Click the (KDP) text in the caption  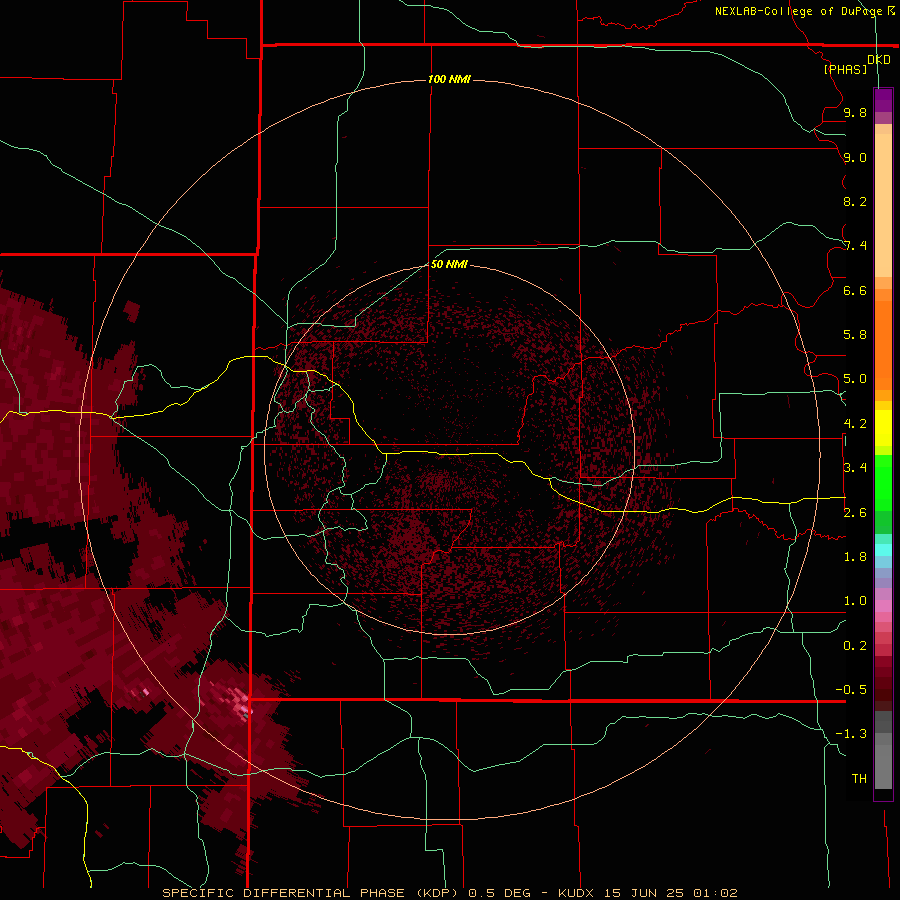pyautogui.click(x=436, y=893)
